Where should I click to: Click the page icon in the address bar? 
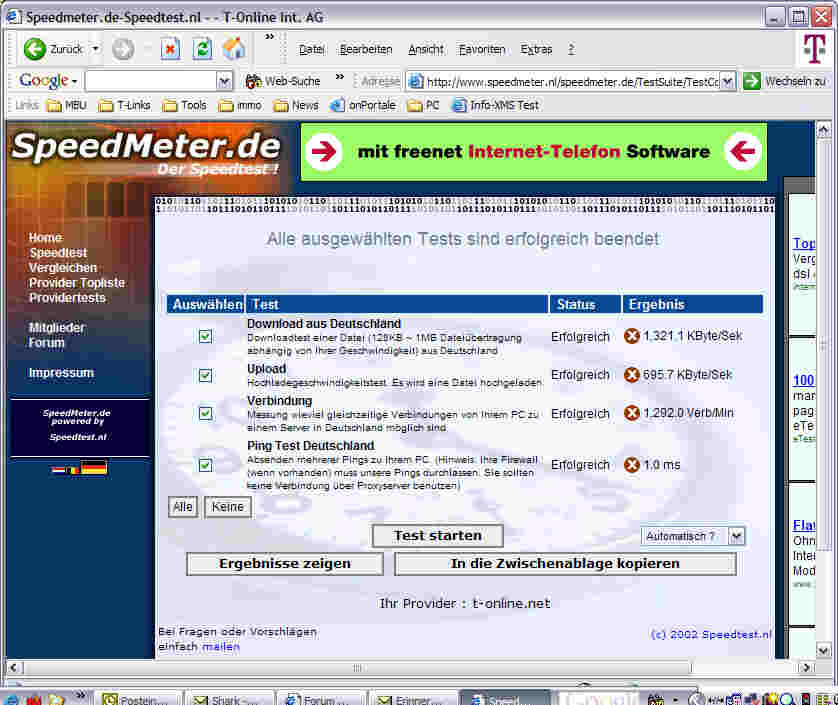tap(416, 81)
